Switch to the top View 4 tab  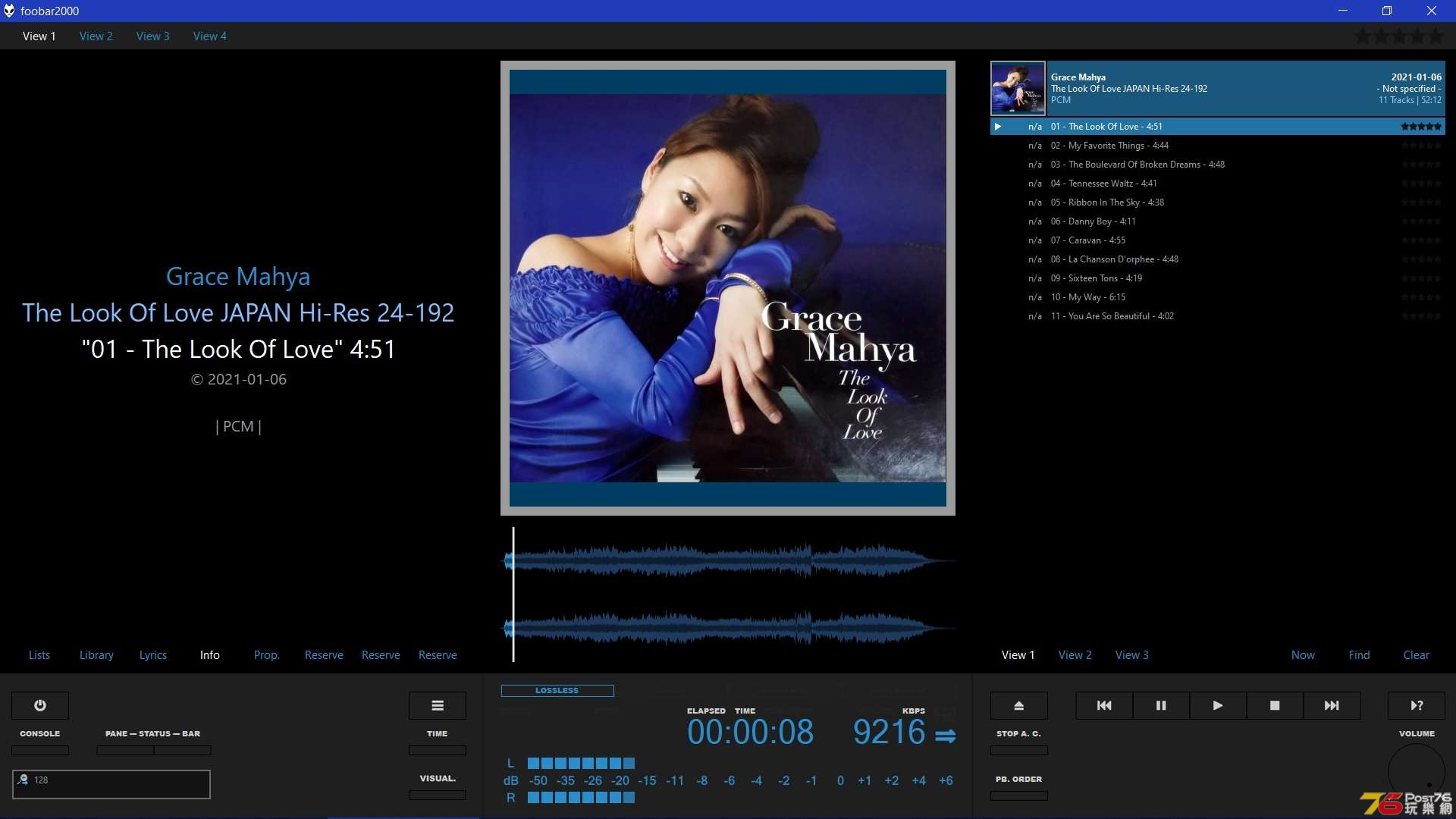coord(210,36)
